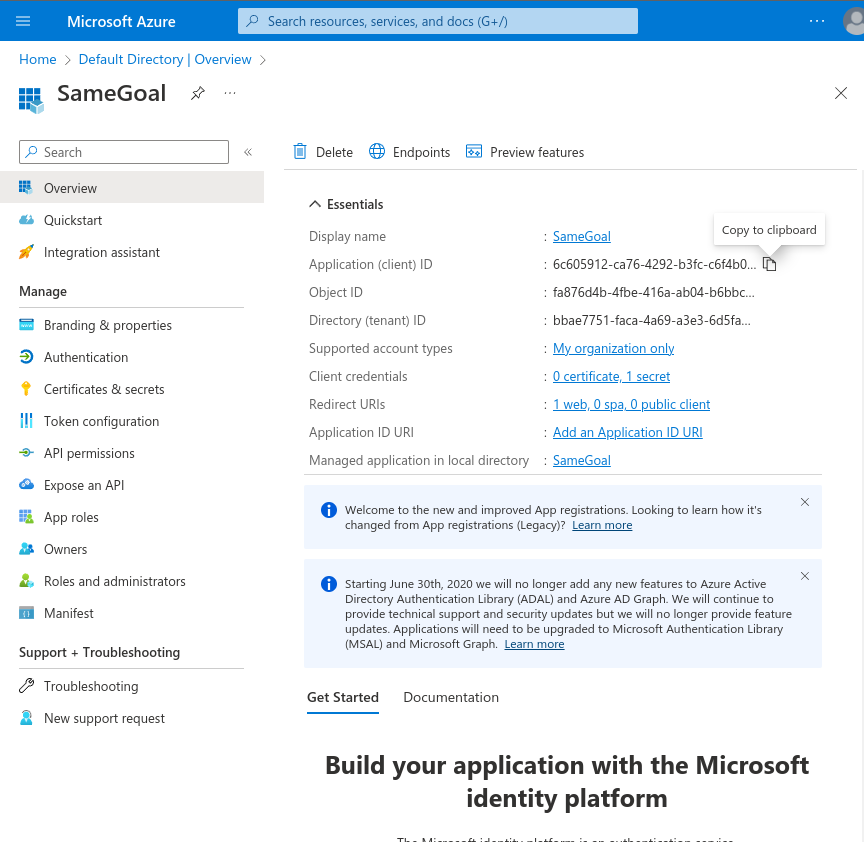Open Branding & properties icon

(x=26, y=325)
